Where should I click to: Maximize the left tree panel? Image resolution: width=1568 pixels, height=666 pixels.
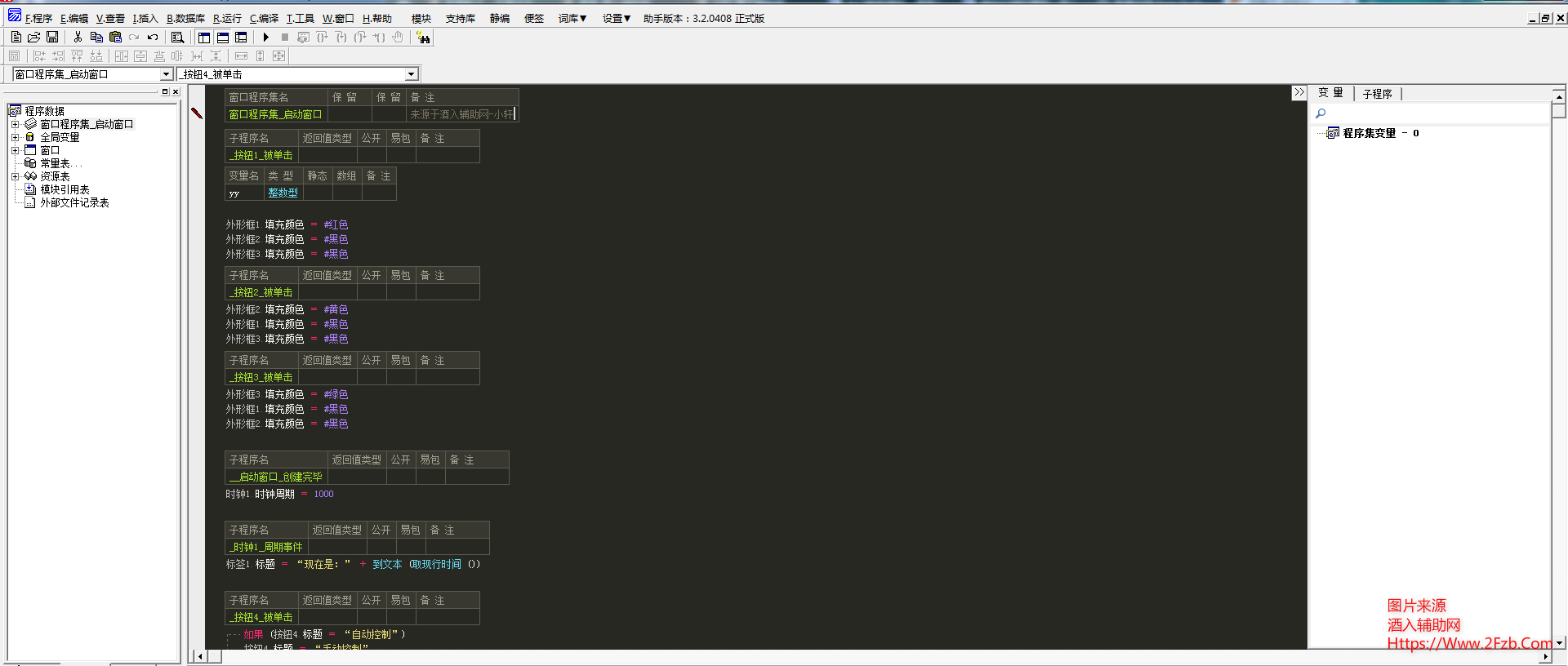point(165,91)
